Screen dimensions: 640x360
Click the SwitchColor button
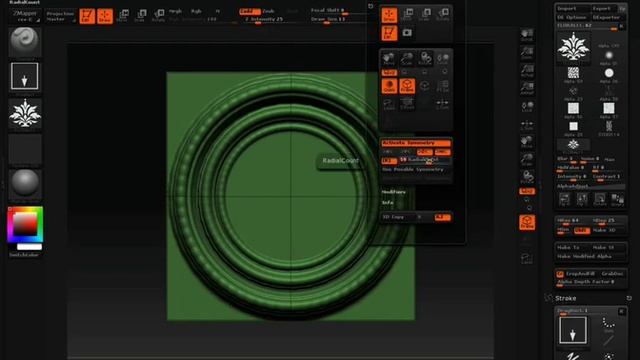click(x=24, y=255)
